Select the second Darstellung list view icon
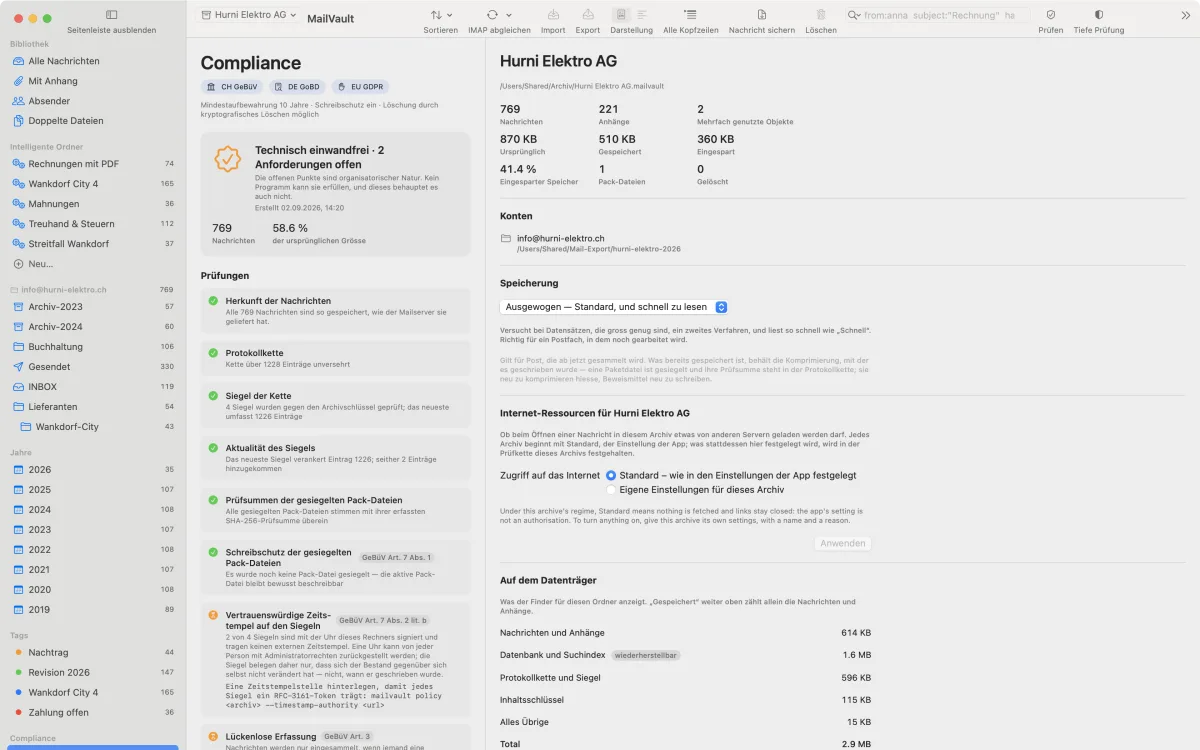 [x=642, y=15]
